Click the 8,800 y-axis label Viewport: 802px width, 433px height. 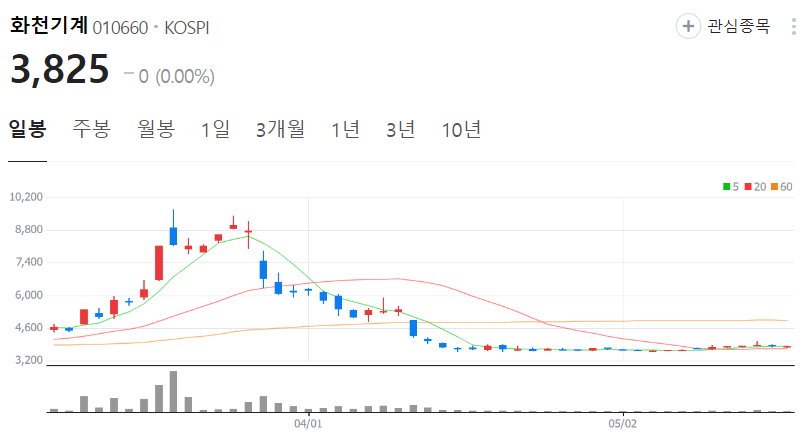click(29, 230)
